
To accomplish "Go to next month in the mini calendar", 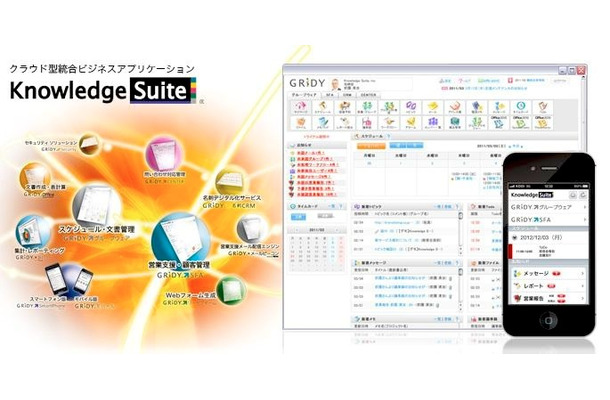I will [x=337, y=230].
